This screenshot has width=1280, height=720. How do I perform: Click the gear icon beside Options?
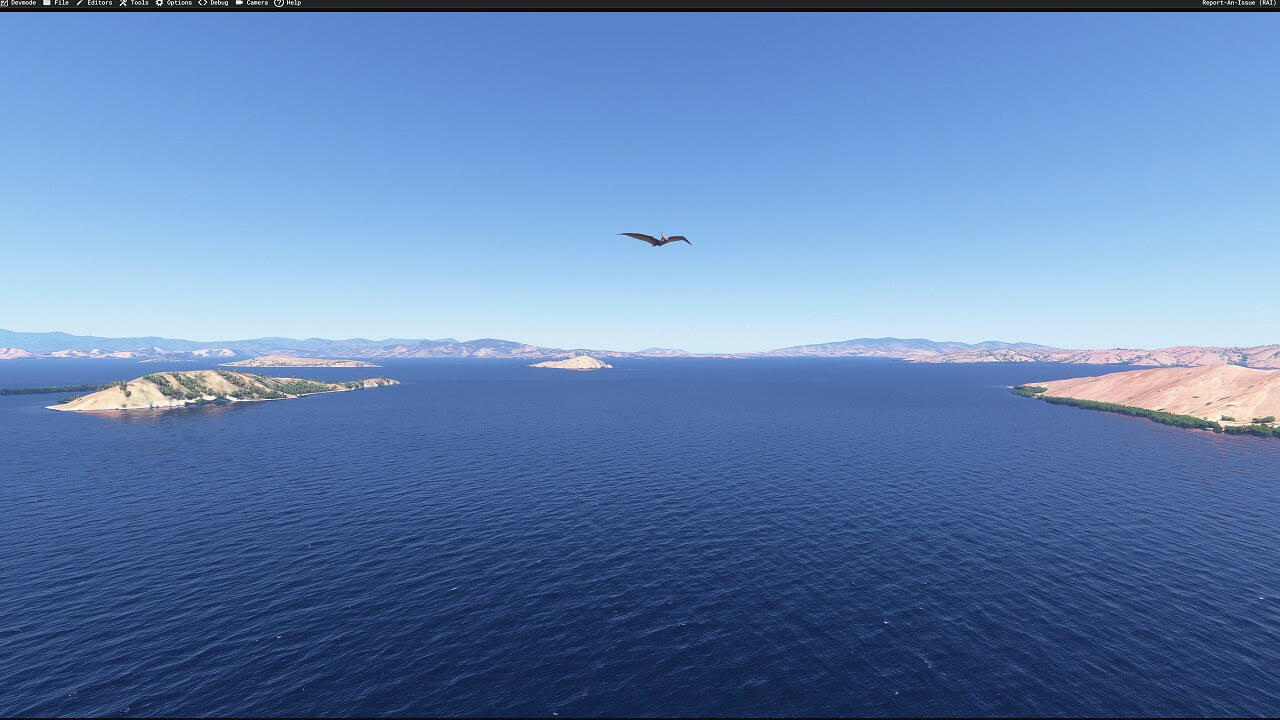coord(159,3)
